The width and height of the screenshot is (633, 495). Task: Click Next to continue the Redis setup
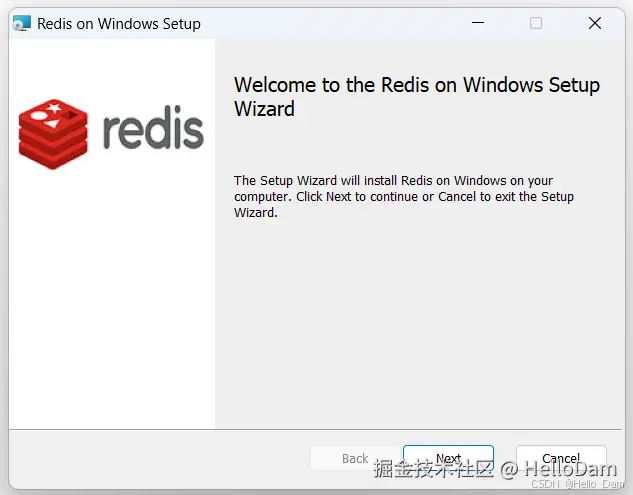tap(448, 458)
